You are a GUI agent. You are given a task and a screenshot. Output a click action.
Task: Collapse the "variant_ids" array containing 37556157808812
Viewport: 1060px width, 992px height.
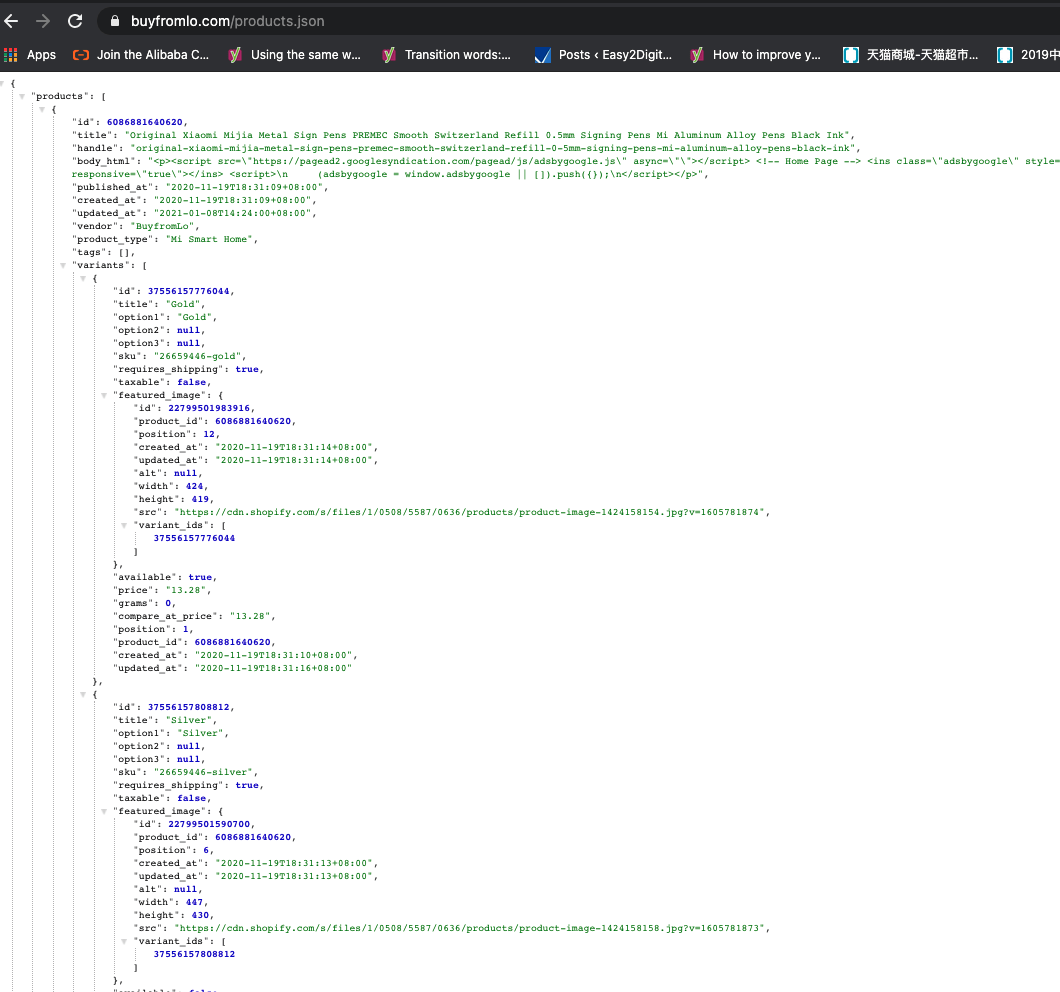coord(124,941)
